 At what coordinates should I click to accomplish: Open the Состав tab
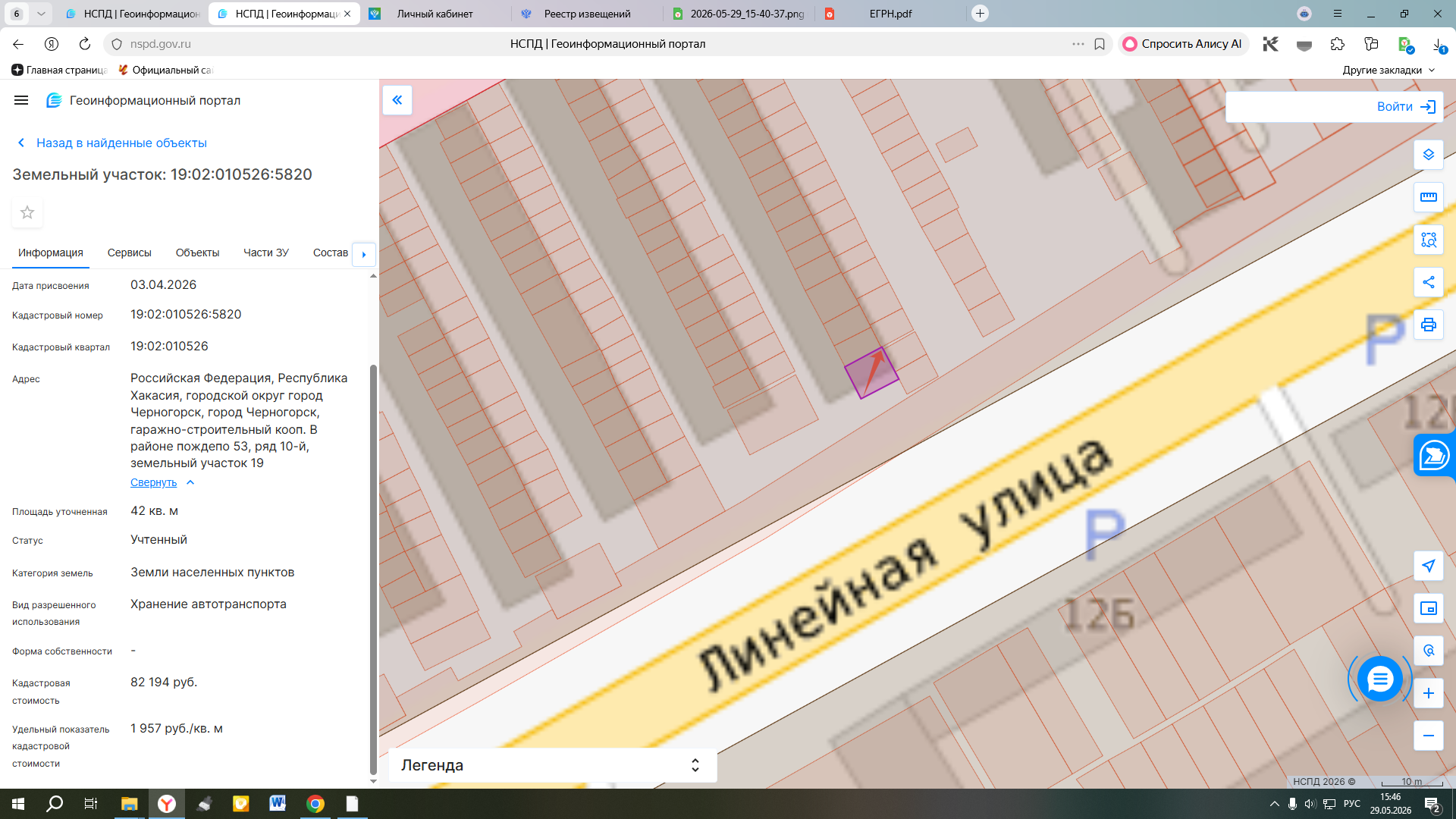[x=331, y=253]
